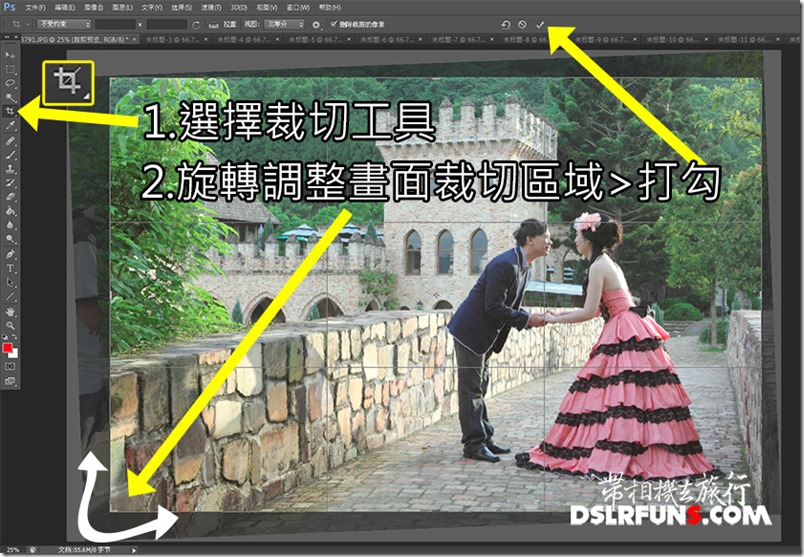This screenshot has height=557, width=804.
Task: Reset the crop box with undo arrow
Action: [507, 23]
